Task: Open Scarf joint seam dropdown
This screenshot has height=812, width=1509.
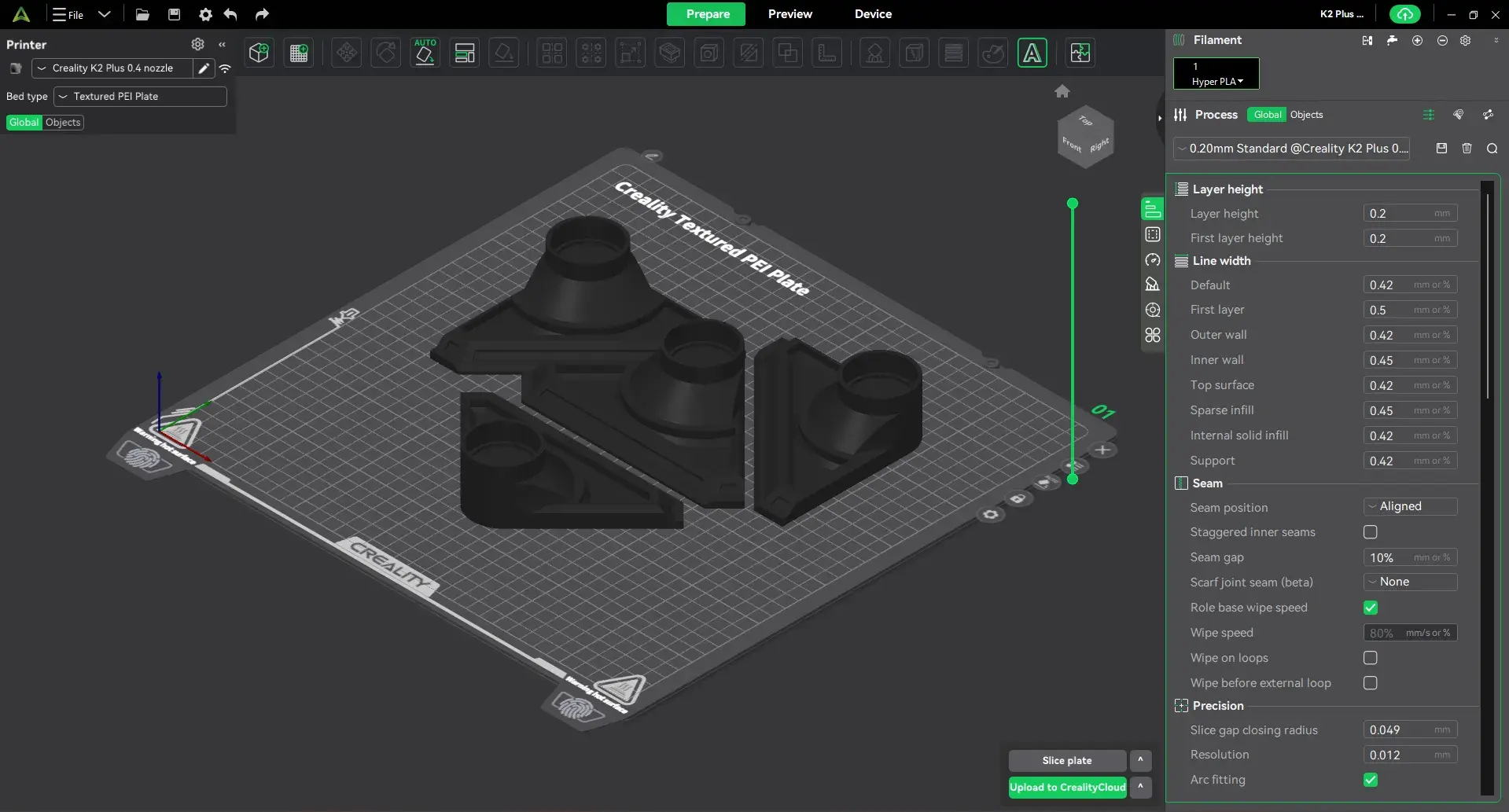Action: point(1410,582)
